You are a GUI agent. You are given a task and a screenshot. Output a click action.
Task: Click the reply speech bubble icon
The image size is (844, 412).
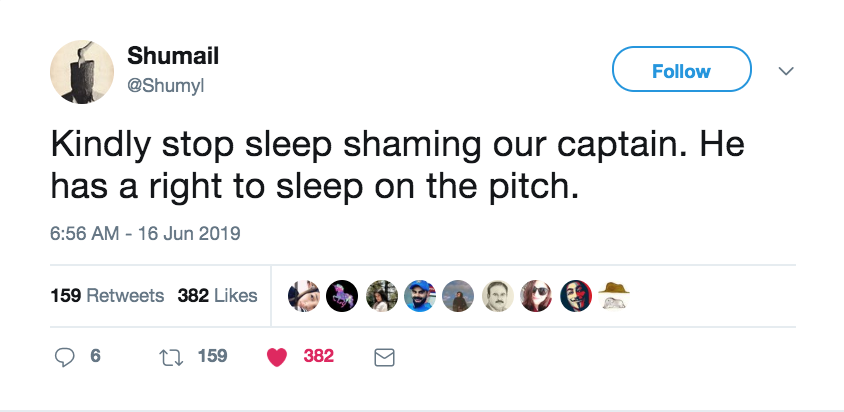tap(65, 356)
